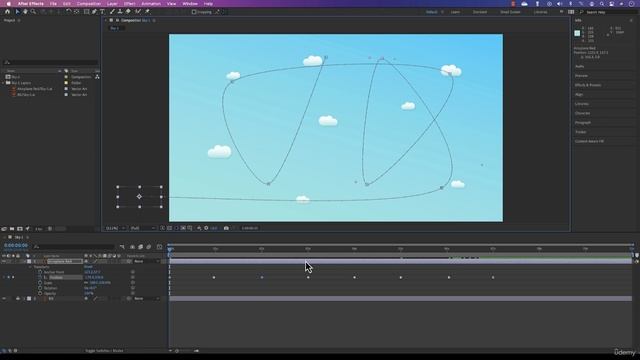Expand the Sky 1 Layers folder
Image resolution: width=640 pixels, height=360 pixels.
[3, 83]
